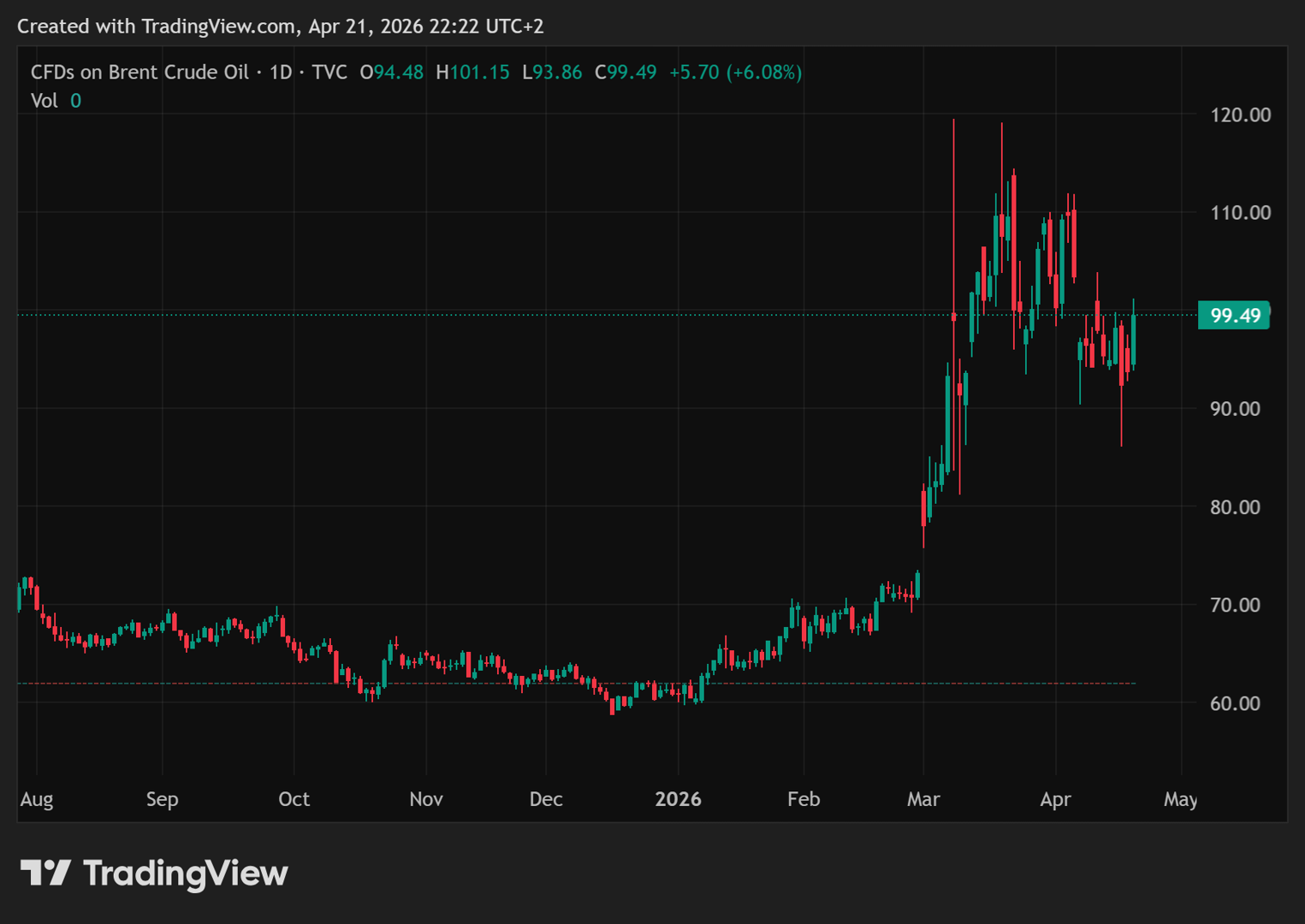This screenshot has width=1305, height=924.
Task: Click the +5.70 (+6.08%) change value
Action: pyautogui.click(x=735, y=73)
